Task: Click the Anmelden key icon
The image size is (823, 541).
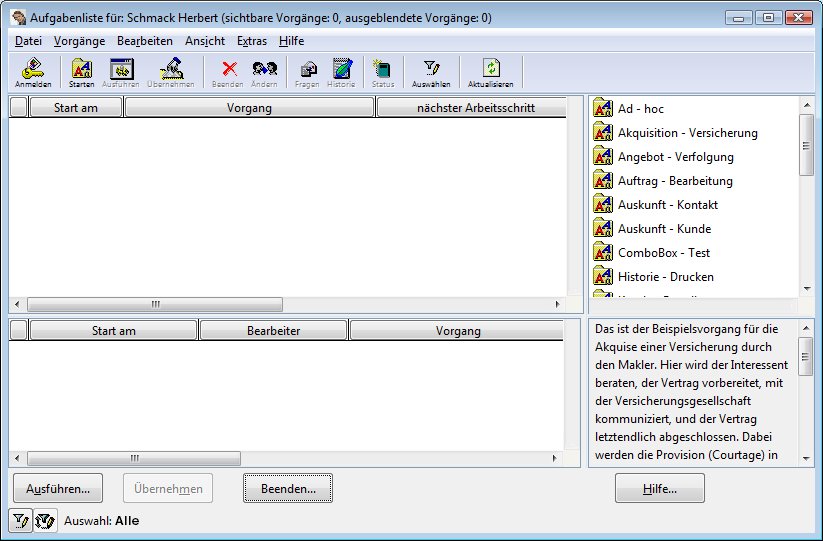Action: pos(33,72)
